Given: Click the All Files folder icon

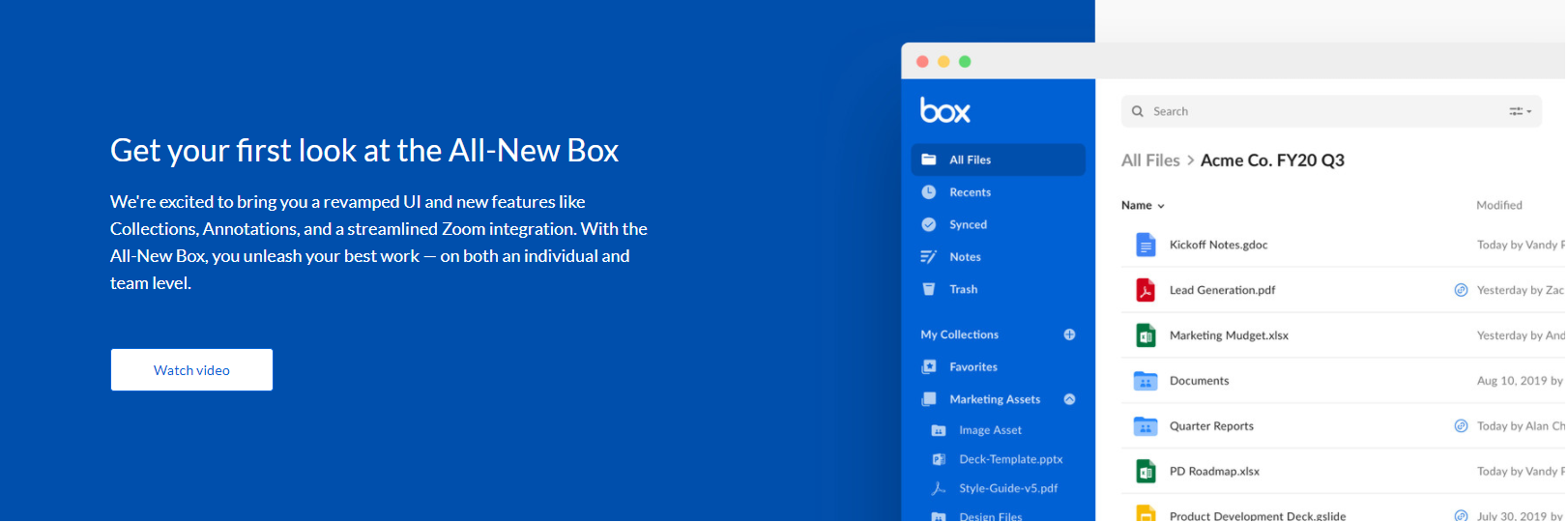Looking at the screenshot, I should (x=929, y=159).
